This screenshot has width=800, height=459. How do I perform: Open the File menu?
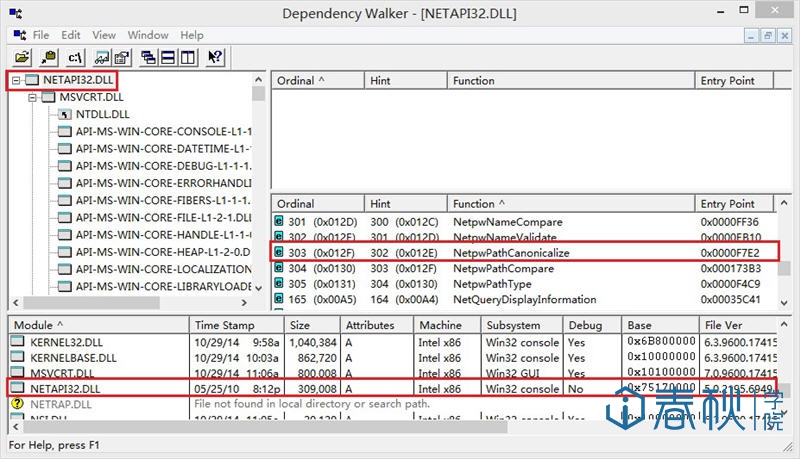pos(41,35)
